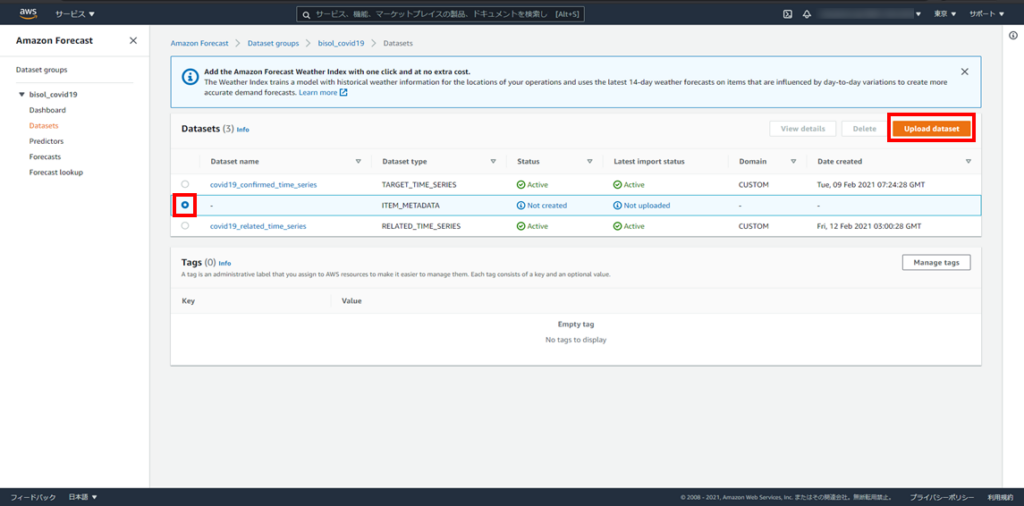Close the Amazon Forecast sidebar panel
The image size is (1024, 506).
[134, 40]
